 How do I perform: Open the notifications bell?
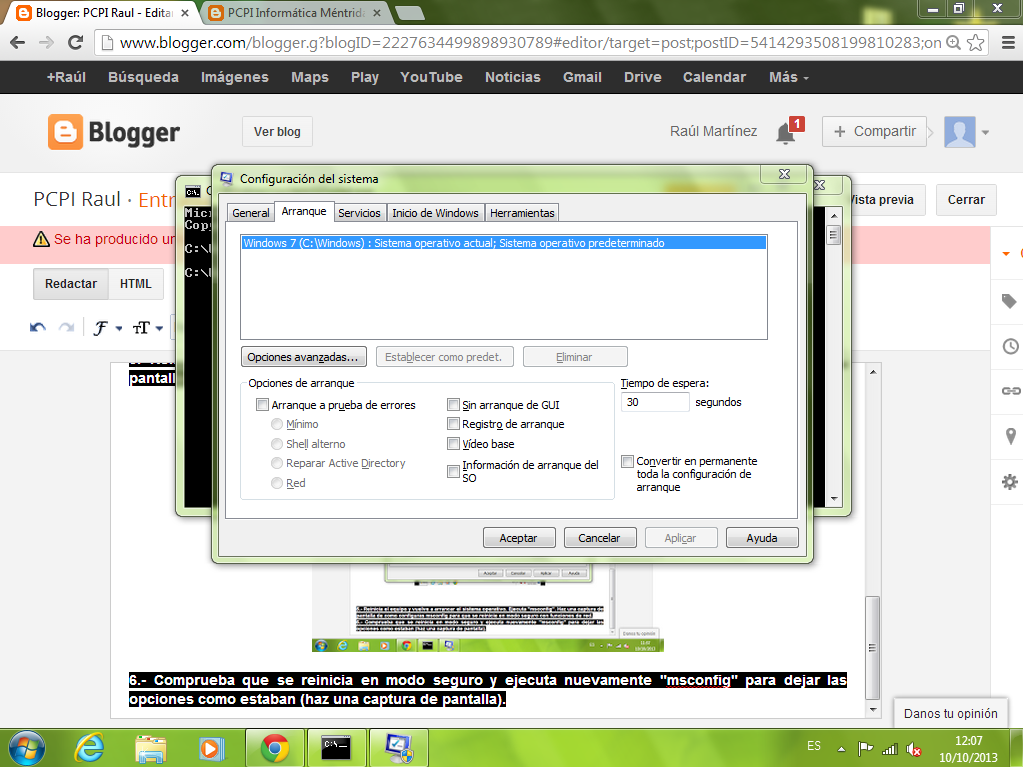pyautogui.click(x=786, y=133)
